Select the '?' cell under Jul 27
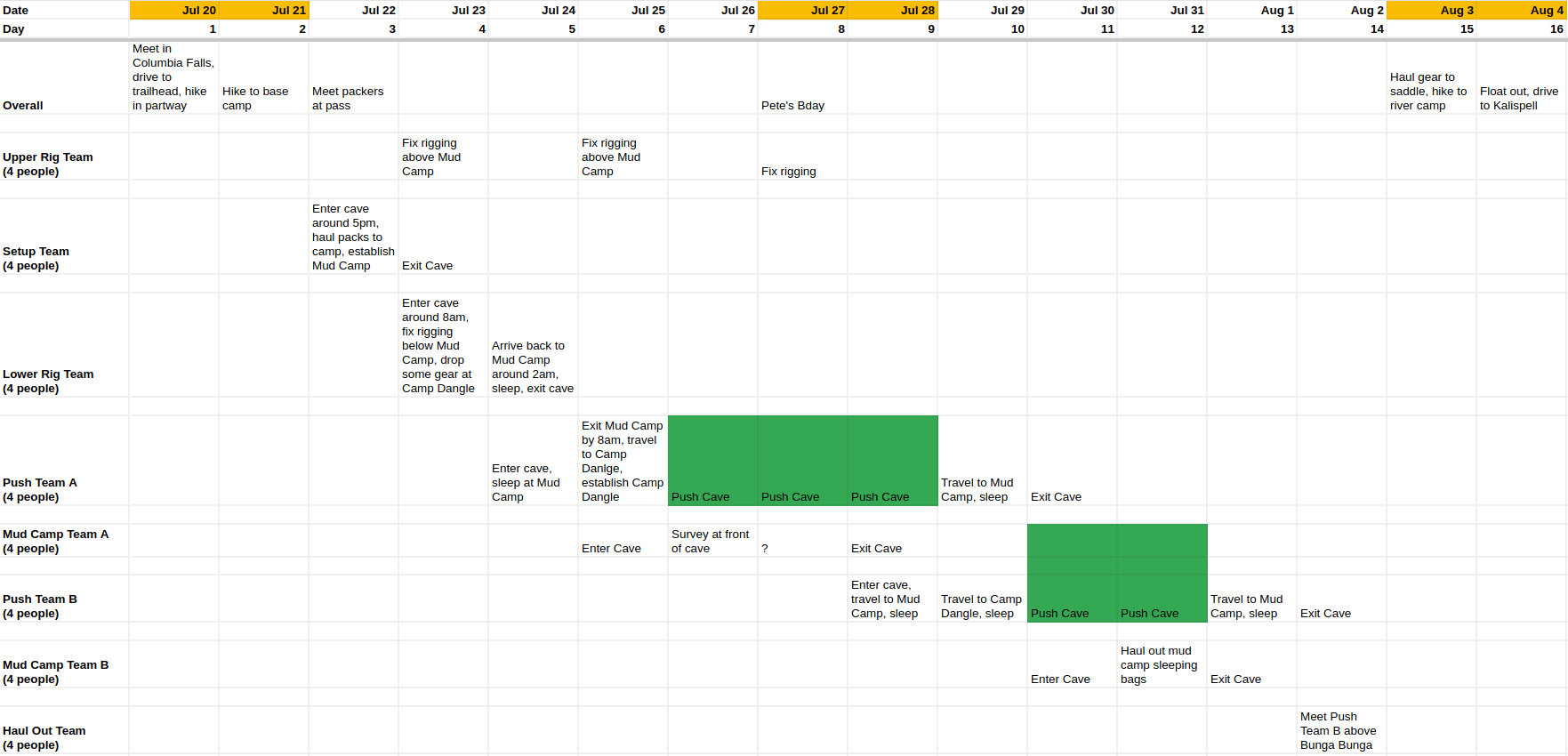 point(803,541)
